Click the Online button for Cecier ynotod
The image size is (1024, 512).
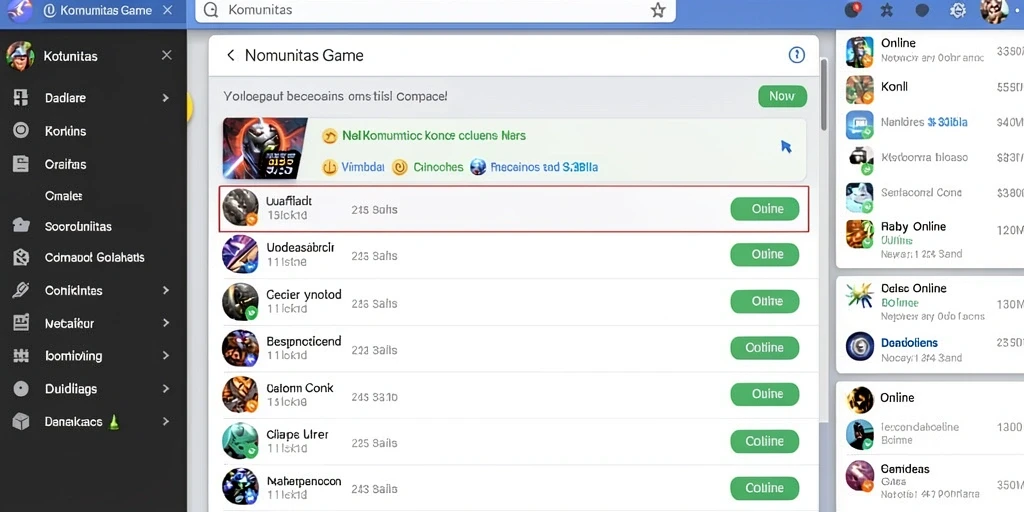pos(765,302)
